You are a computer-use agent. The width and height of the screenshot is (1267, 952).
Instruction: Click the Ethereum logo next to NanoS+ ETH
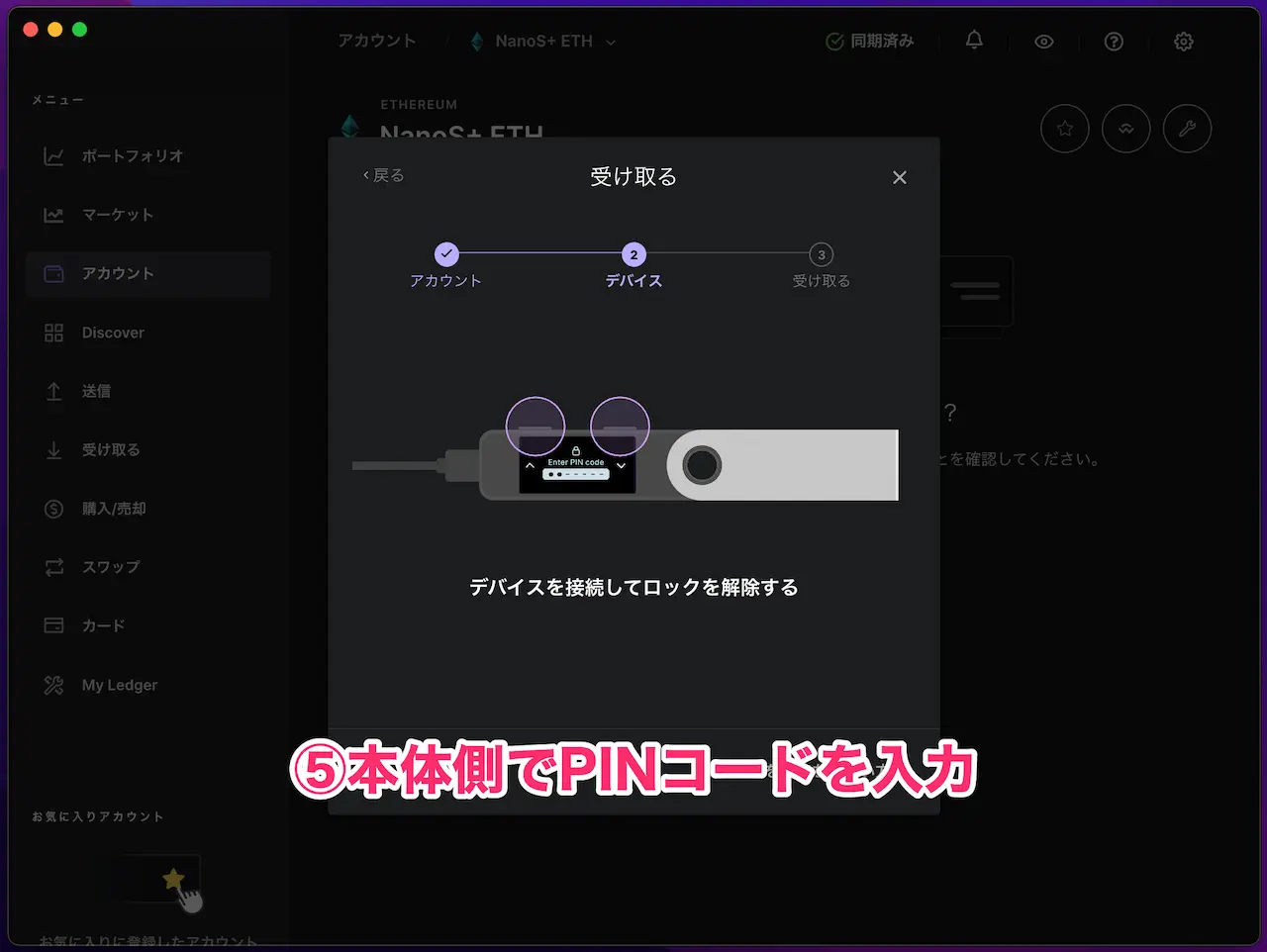477,42
